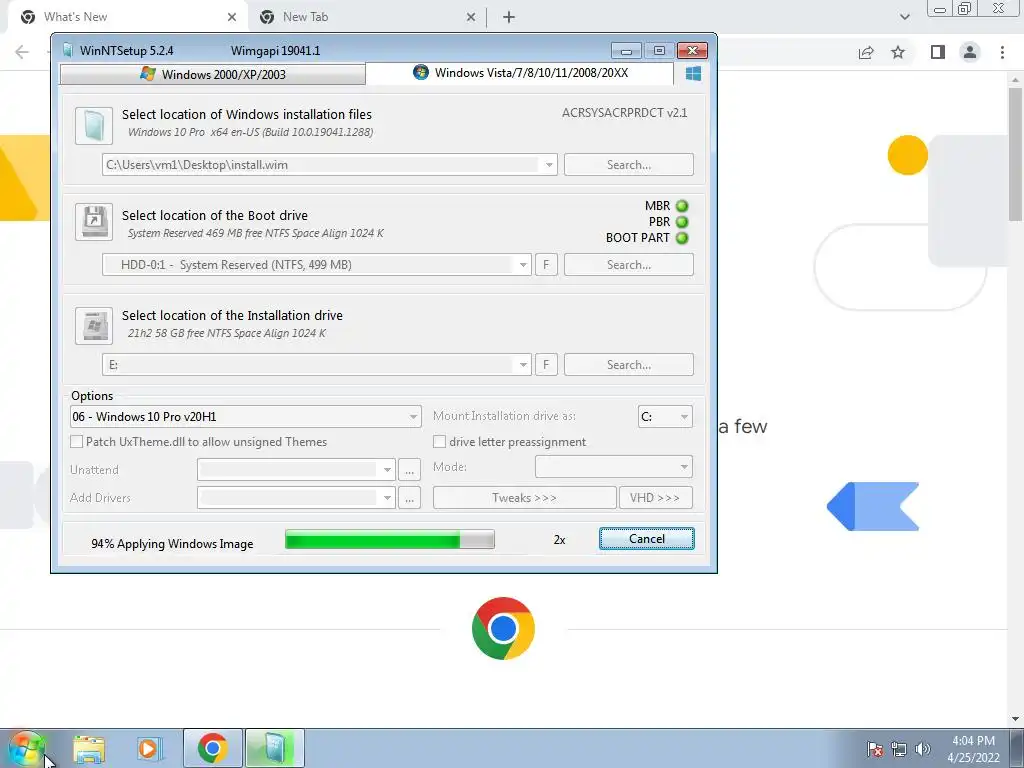Expand Installation drive E: dropdown

522,364
